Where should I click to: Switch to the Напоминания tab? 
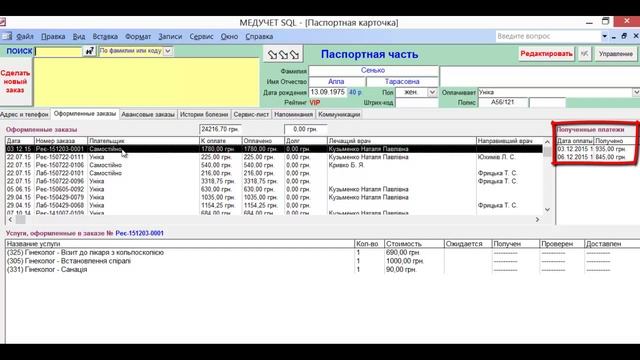point(293,115)
